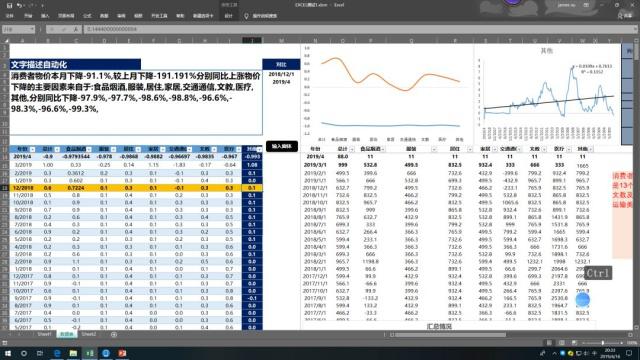Open Cortana search circle on taskbar

tap(24, 353)
